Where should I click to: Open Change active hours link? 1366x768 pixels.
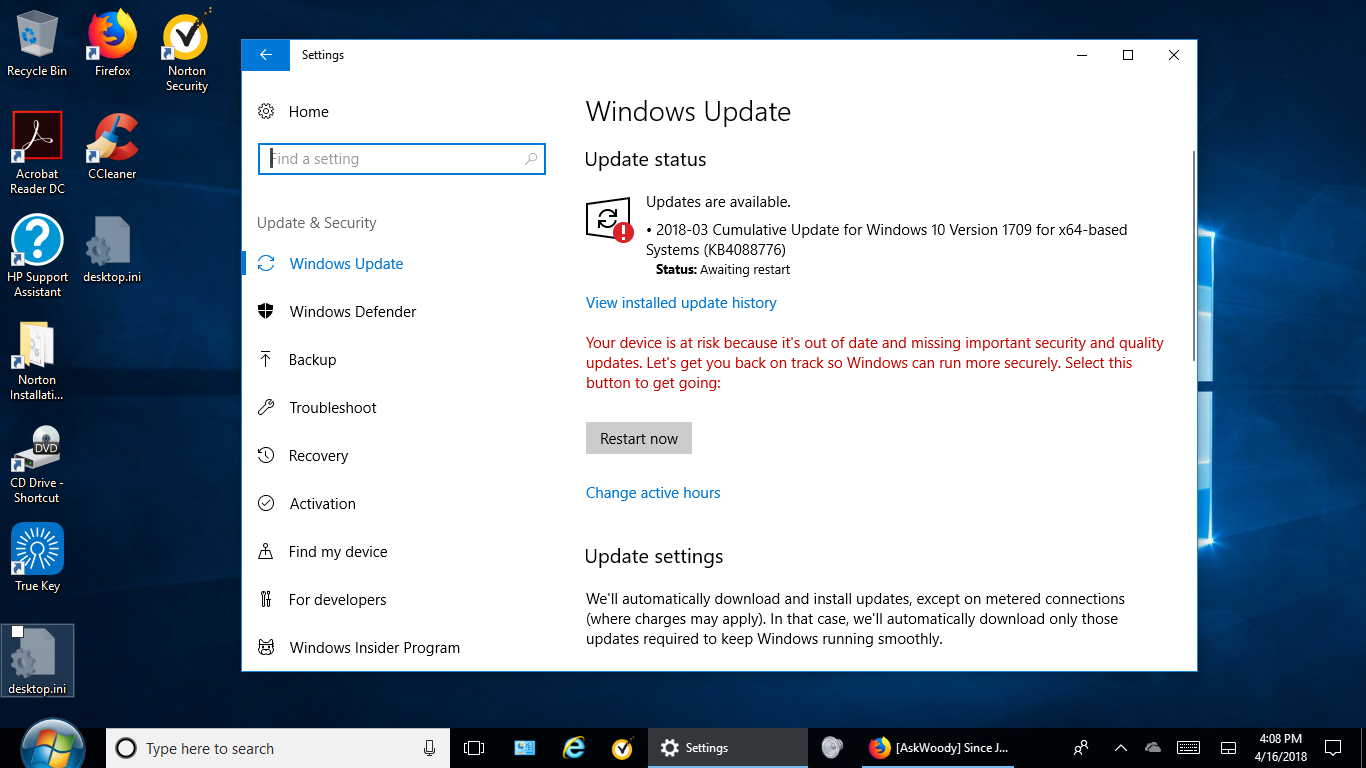coord(653,493)
